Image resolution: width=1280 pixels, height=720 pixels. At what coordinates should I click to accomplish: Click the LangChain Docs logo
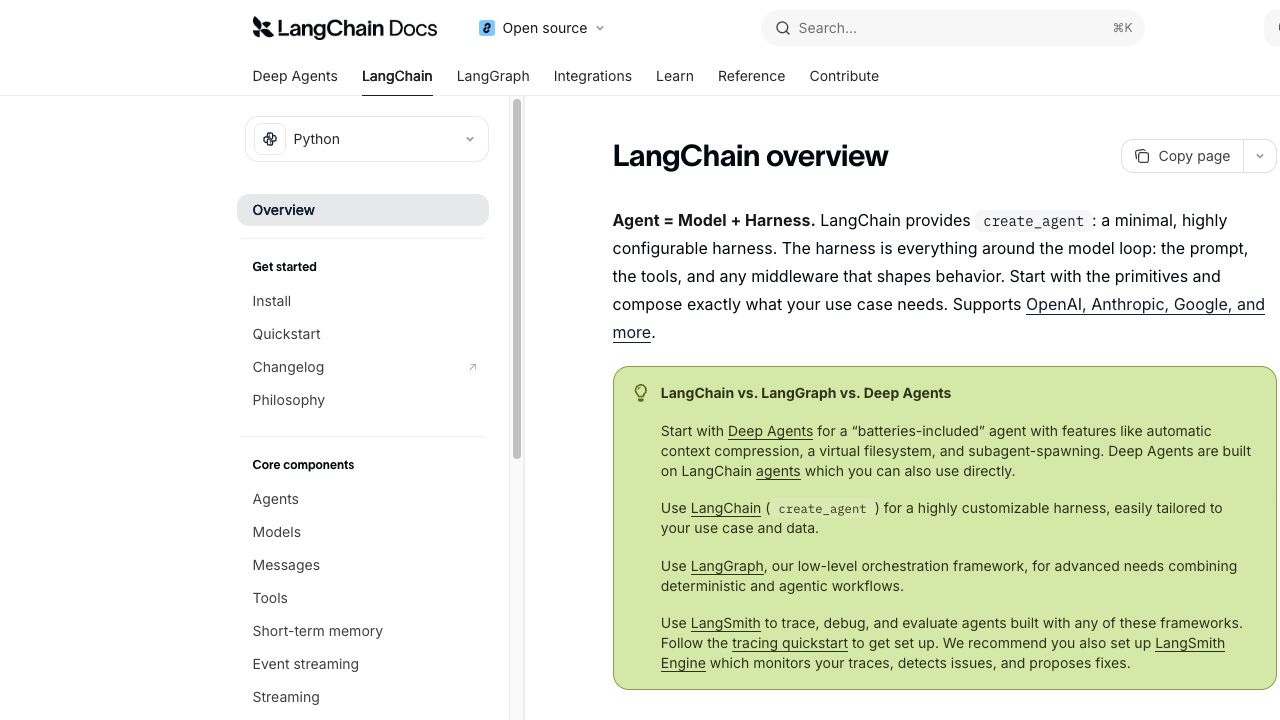pos(345,28)
